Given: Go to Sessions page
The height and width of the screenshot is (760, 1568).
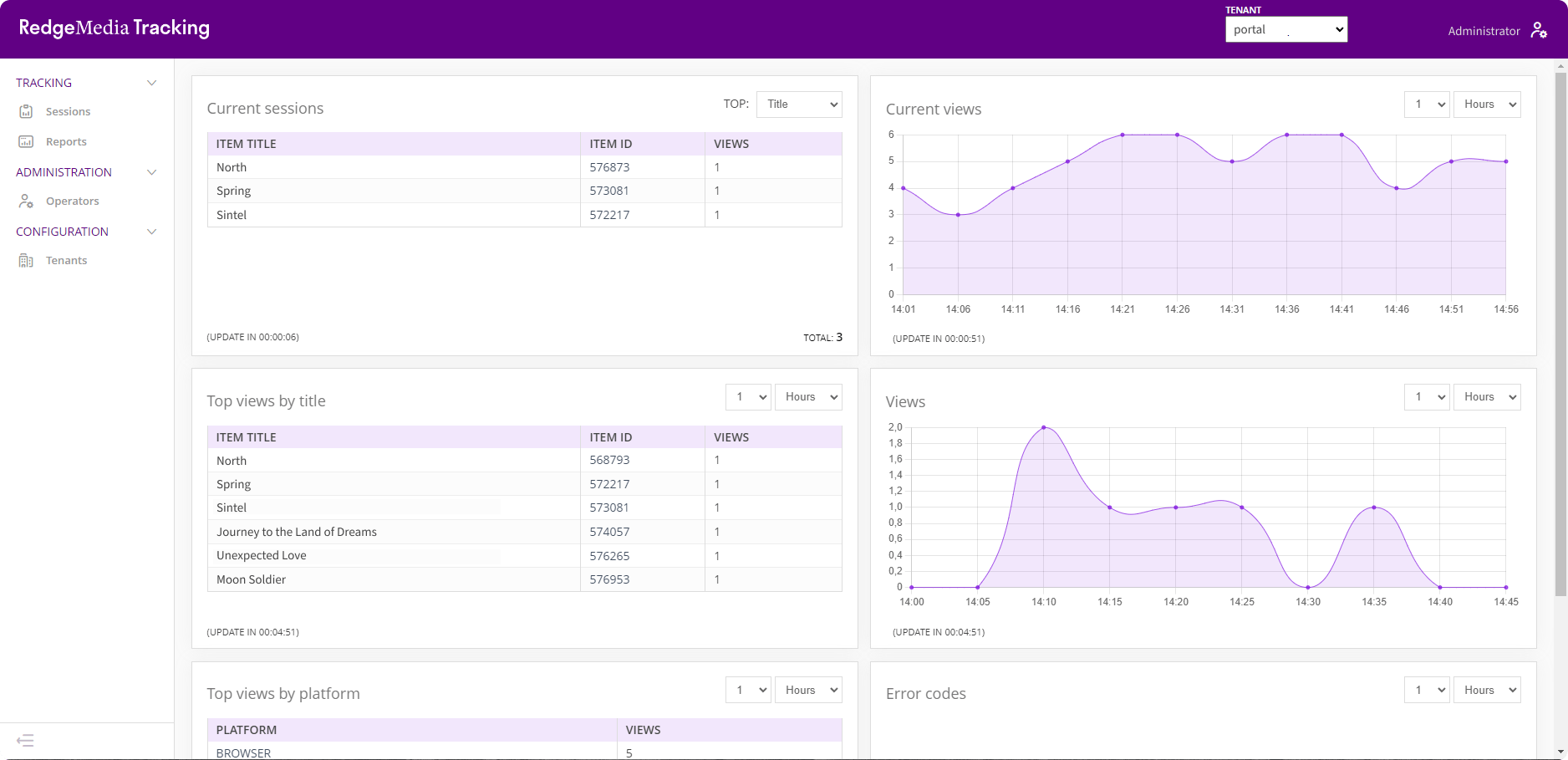Looking at the screenshot, I should (x=68, y=111).
